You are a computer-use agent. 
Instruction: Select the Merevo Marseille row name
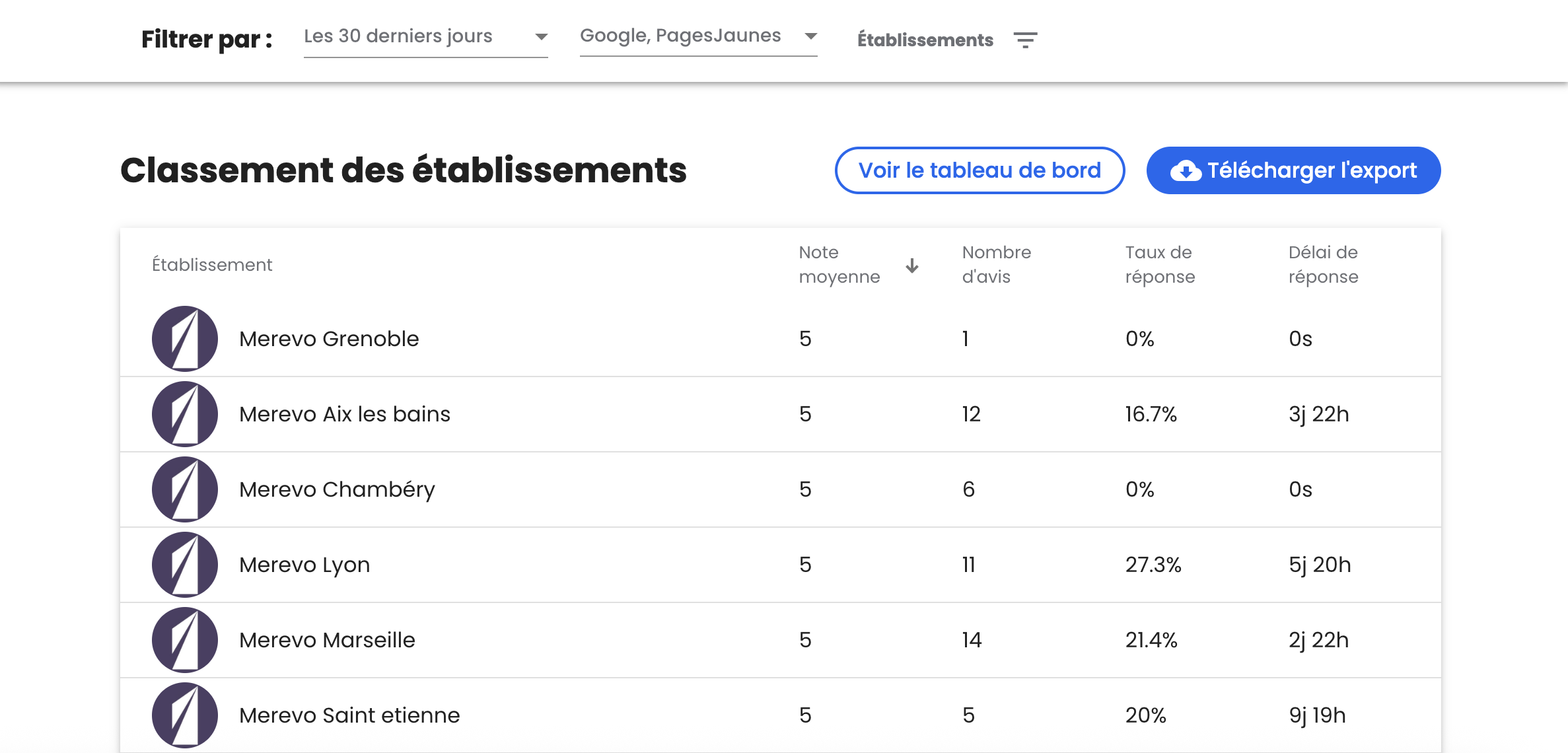(327, 640)
